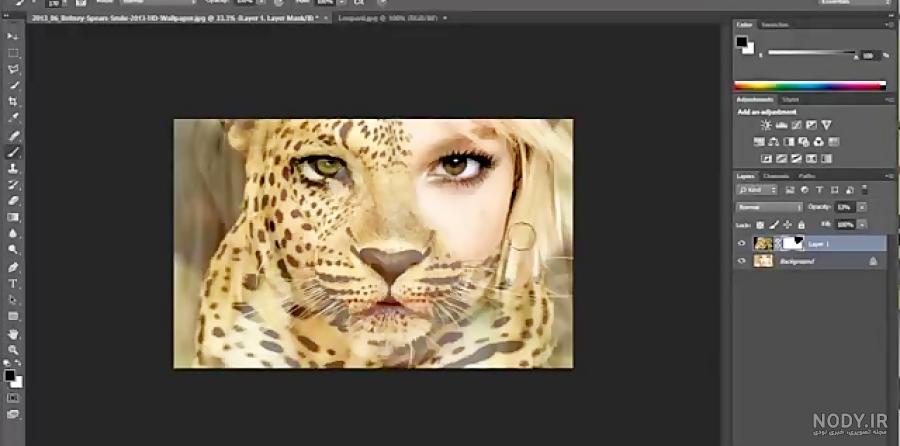900x446 pixels.
Task: Open the Normal blend mode dropdown
Action: 769,207
